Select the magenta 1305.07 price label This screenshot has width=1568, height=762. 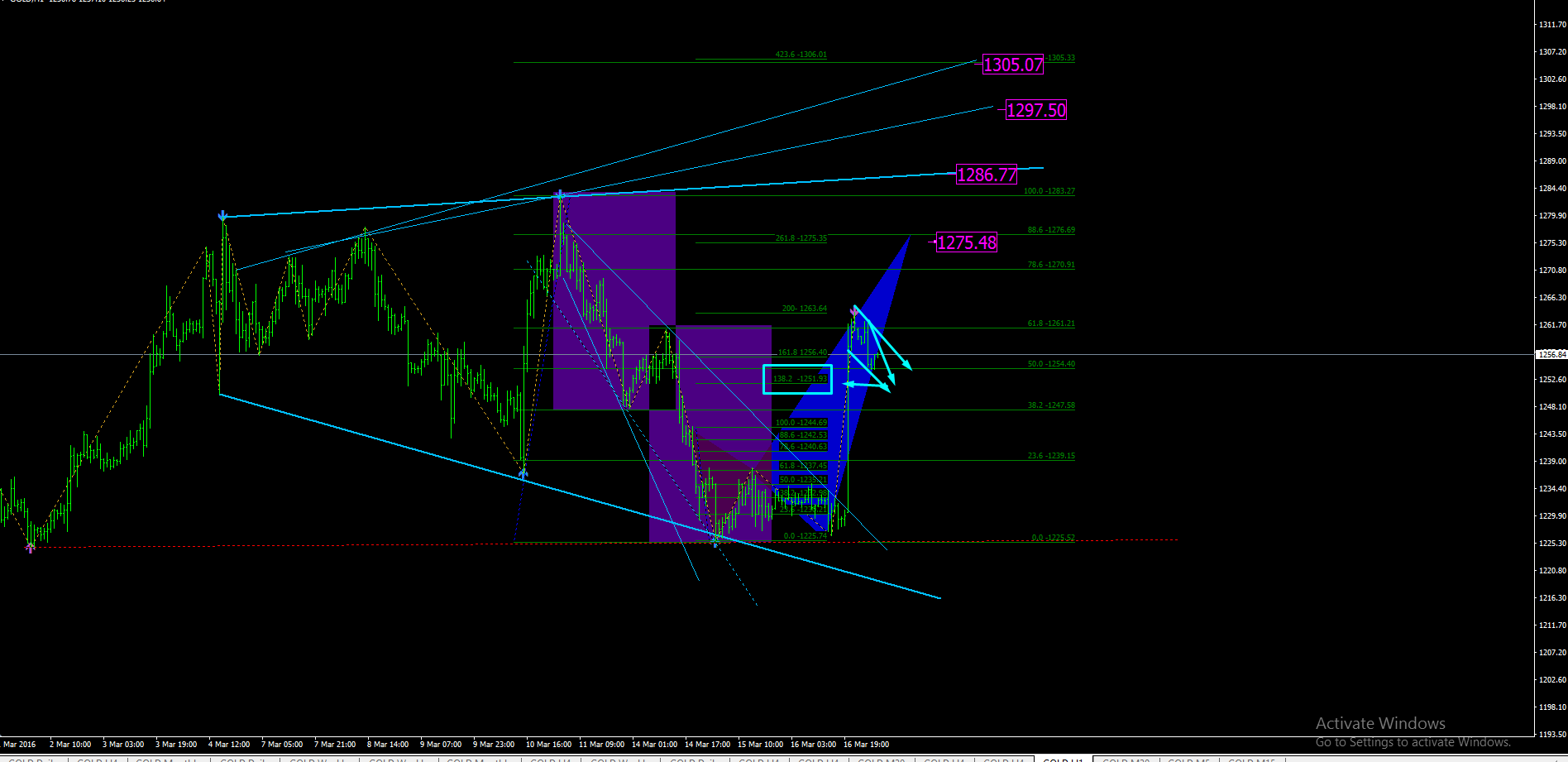pos(1013,65)
